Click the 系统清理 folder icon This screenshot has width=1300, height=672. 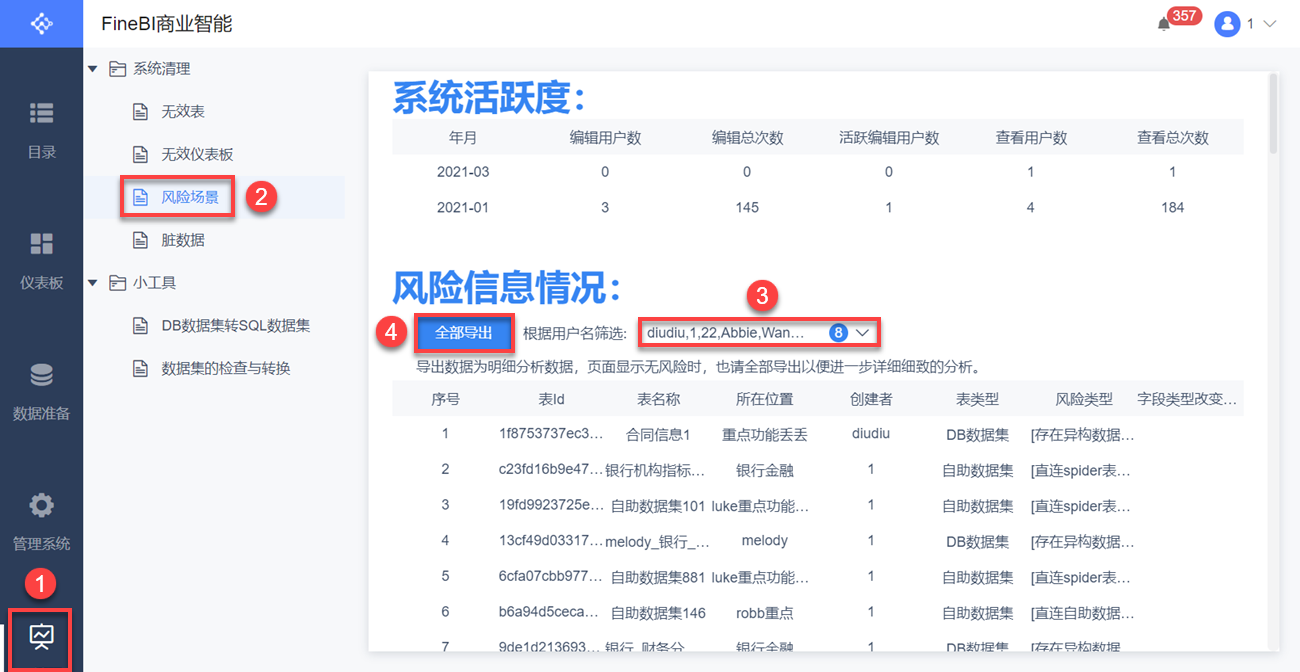[x=117, y=69]
